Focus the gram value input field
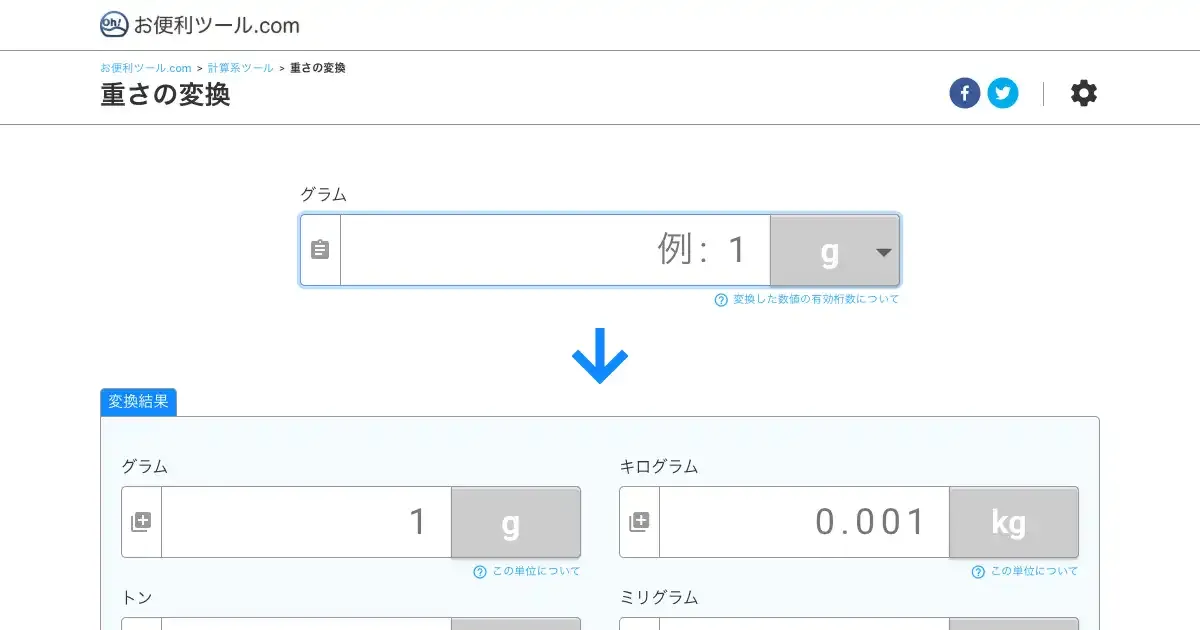The width and height of the screenshot is (1200, 630). coord(555,250)
